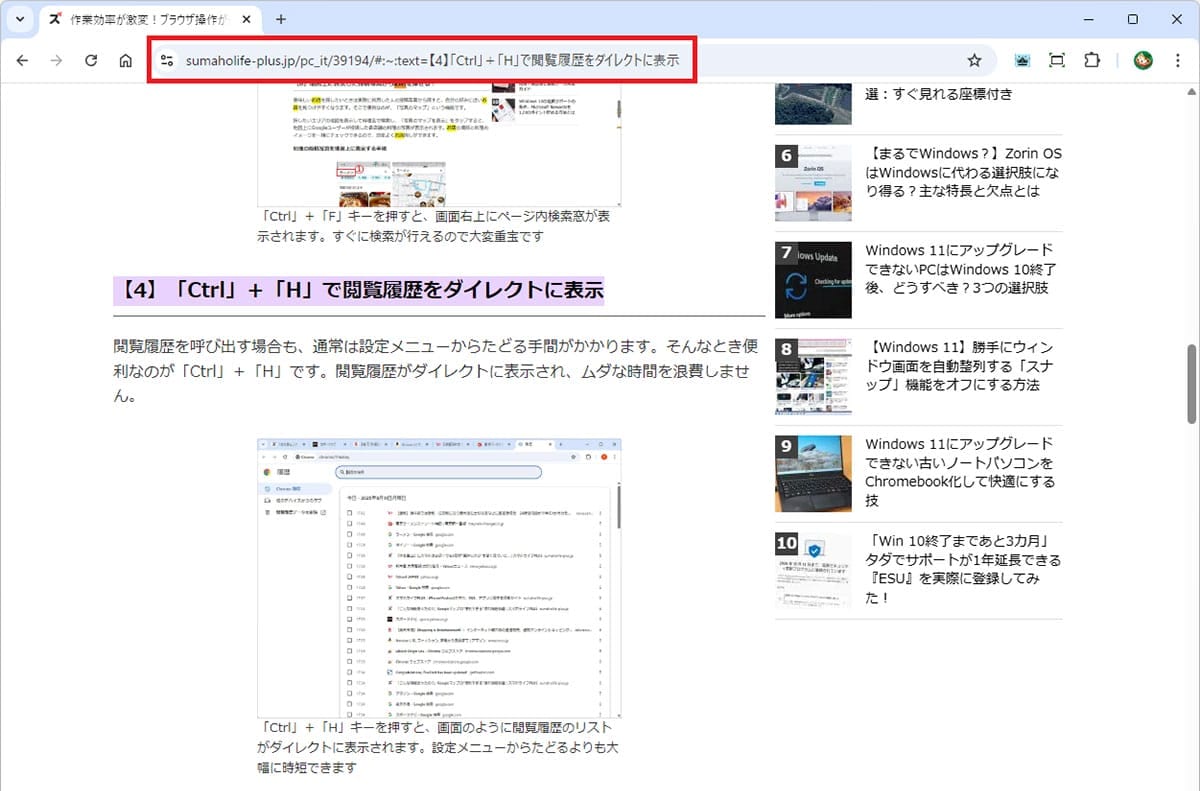Click the Forward navigation arrow
The width and height of the screenshot is (1200, 791).
[x=56, y=61]
